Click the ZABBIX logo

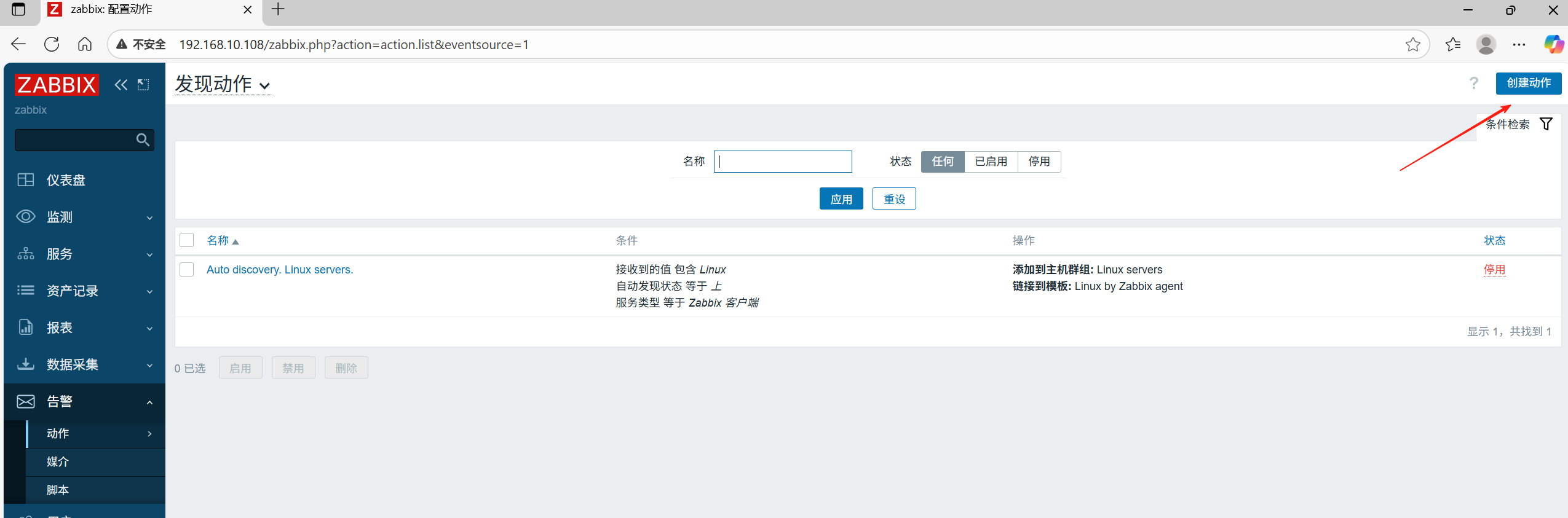(x=57, y=85)
